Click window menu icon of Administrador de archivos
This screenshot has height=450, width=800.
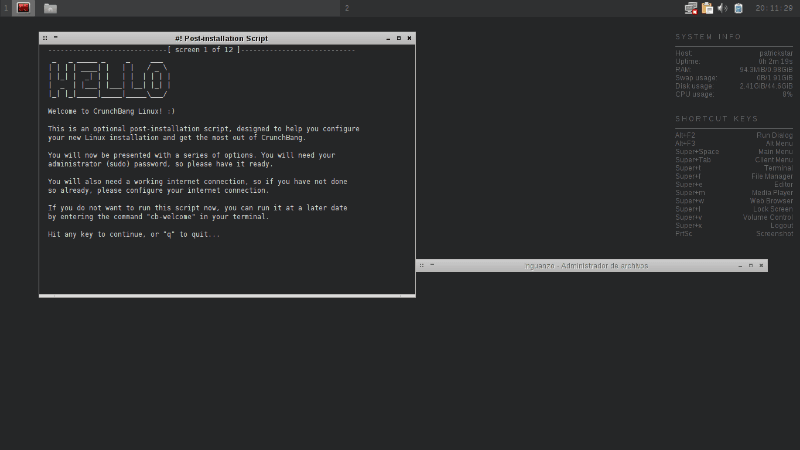pyautogui.click(x=422, y=266)
